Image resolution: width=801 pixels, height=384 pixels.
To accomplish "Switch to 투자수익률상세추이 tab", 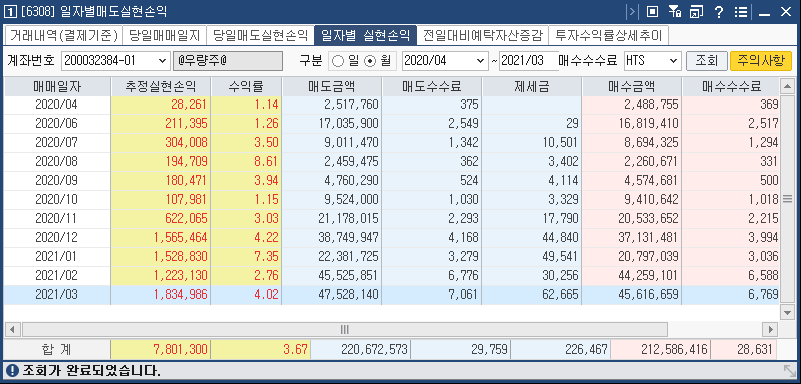I will 608,36.
